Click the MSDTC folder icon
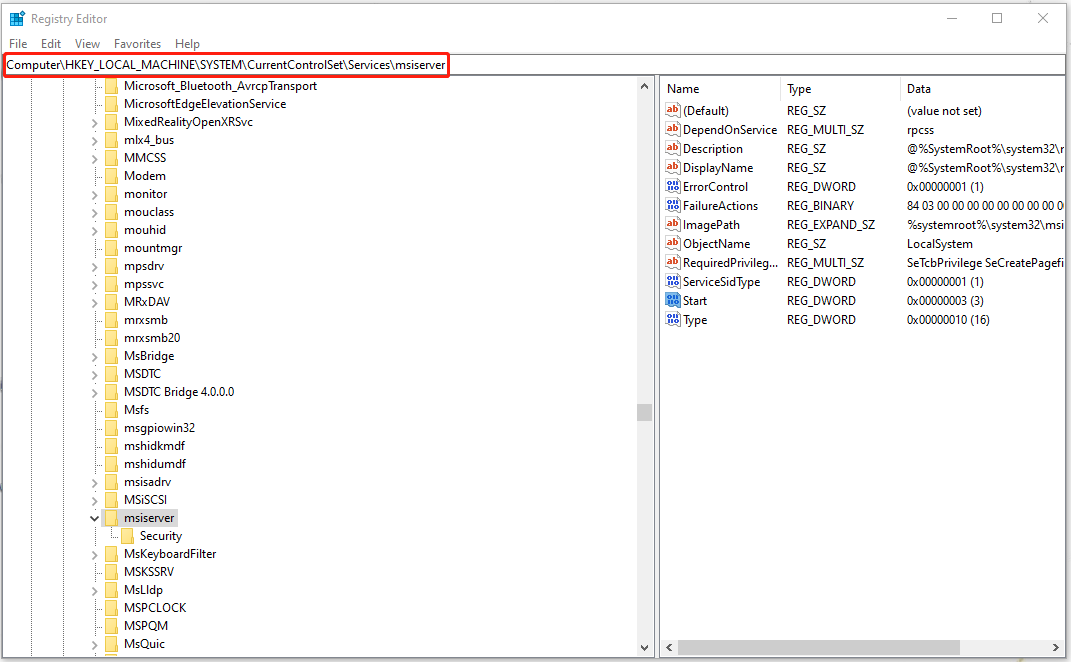Image resolution: width=1071 pixels, height=662 pixels. point(111,374)
